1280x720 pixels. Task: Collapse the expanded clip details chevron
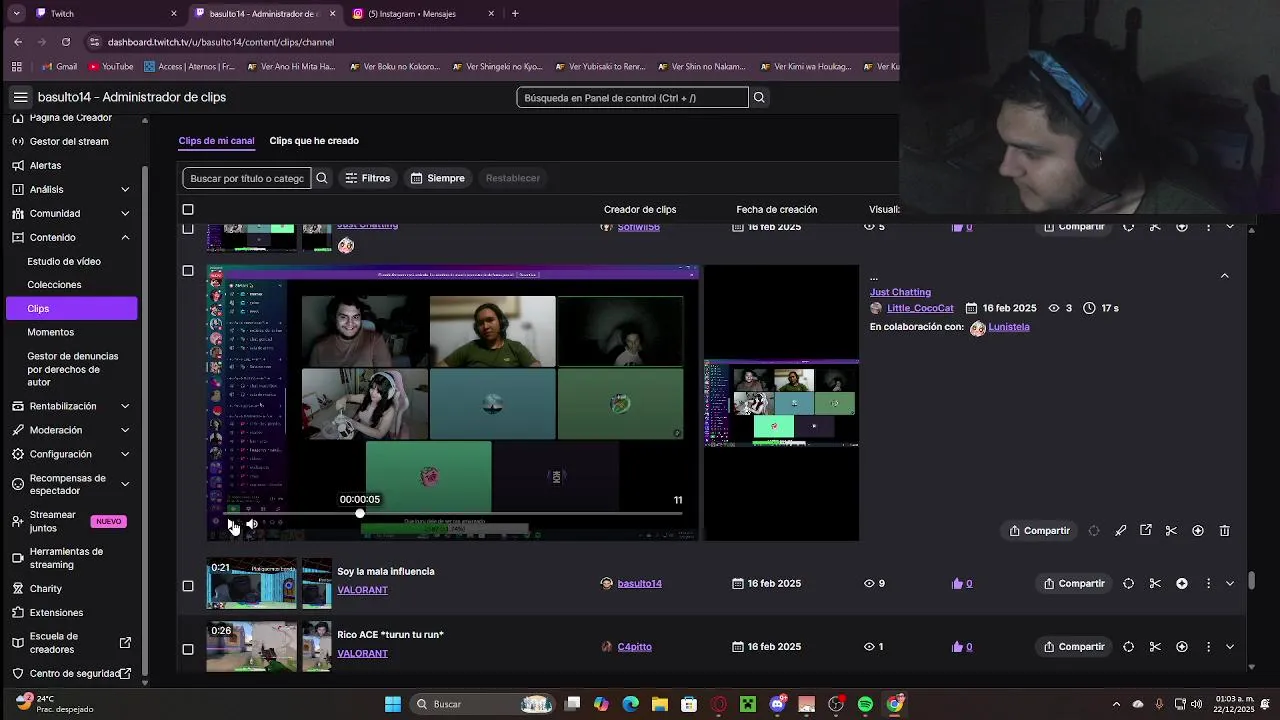[1224, 275]
